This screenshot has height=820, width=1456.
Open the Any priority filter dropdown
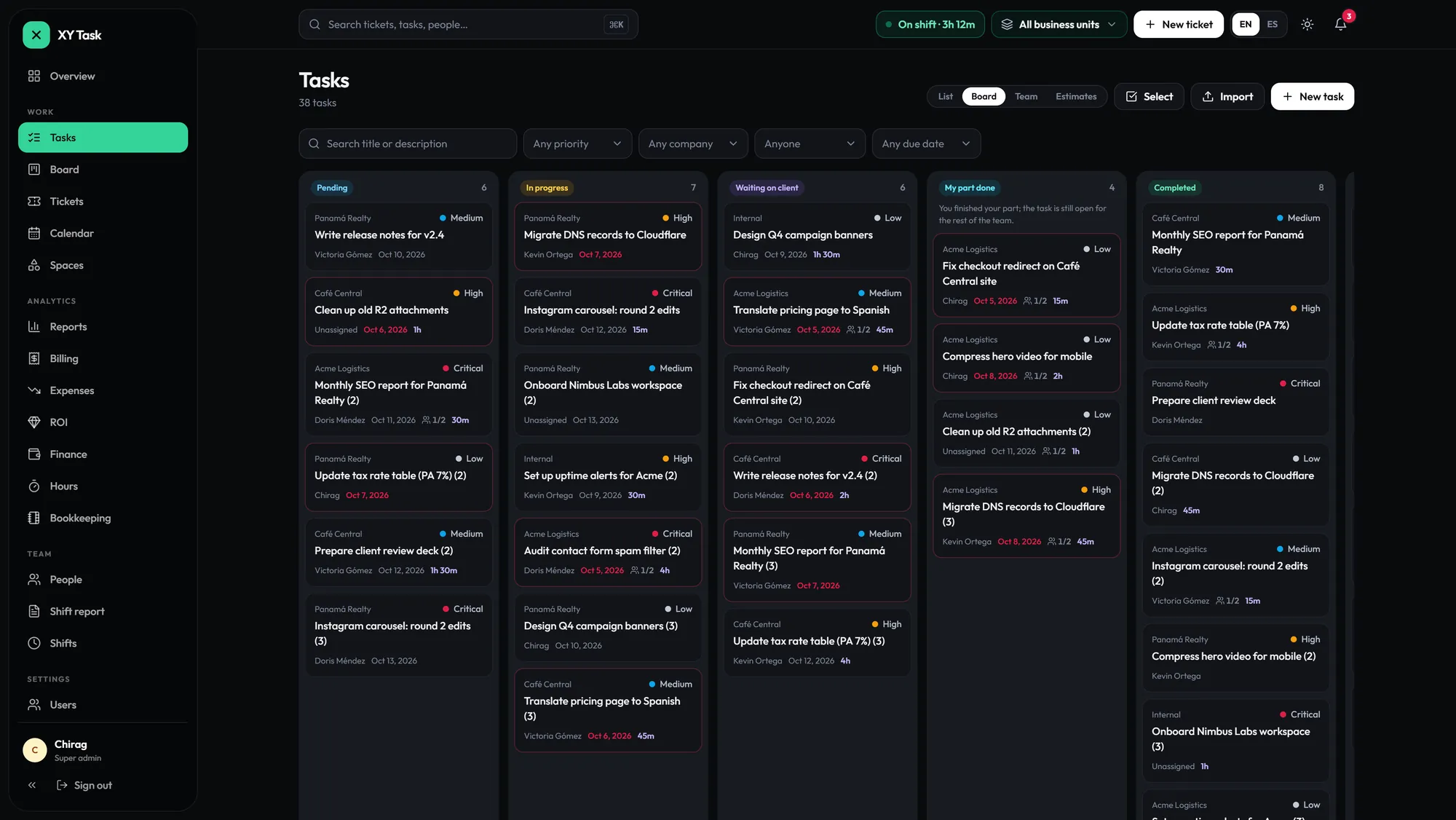tap(577, 143)
